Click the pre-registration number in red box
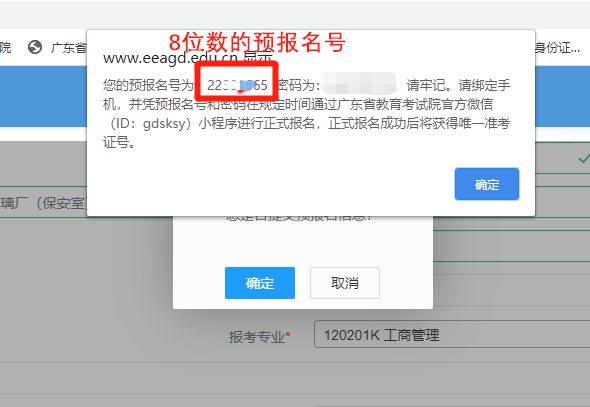 coord(237,85)
